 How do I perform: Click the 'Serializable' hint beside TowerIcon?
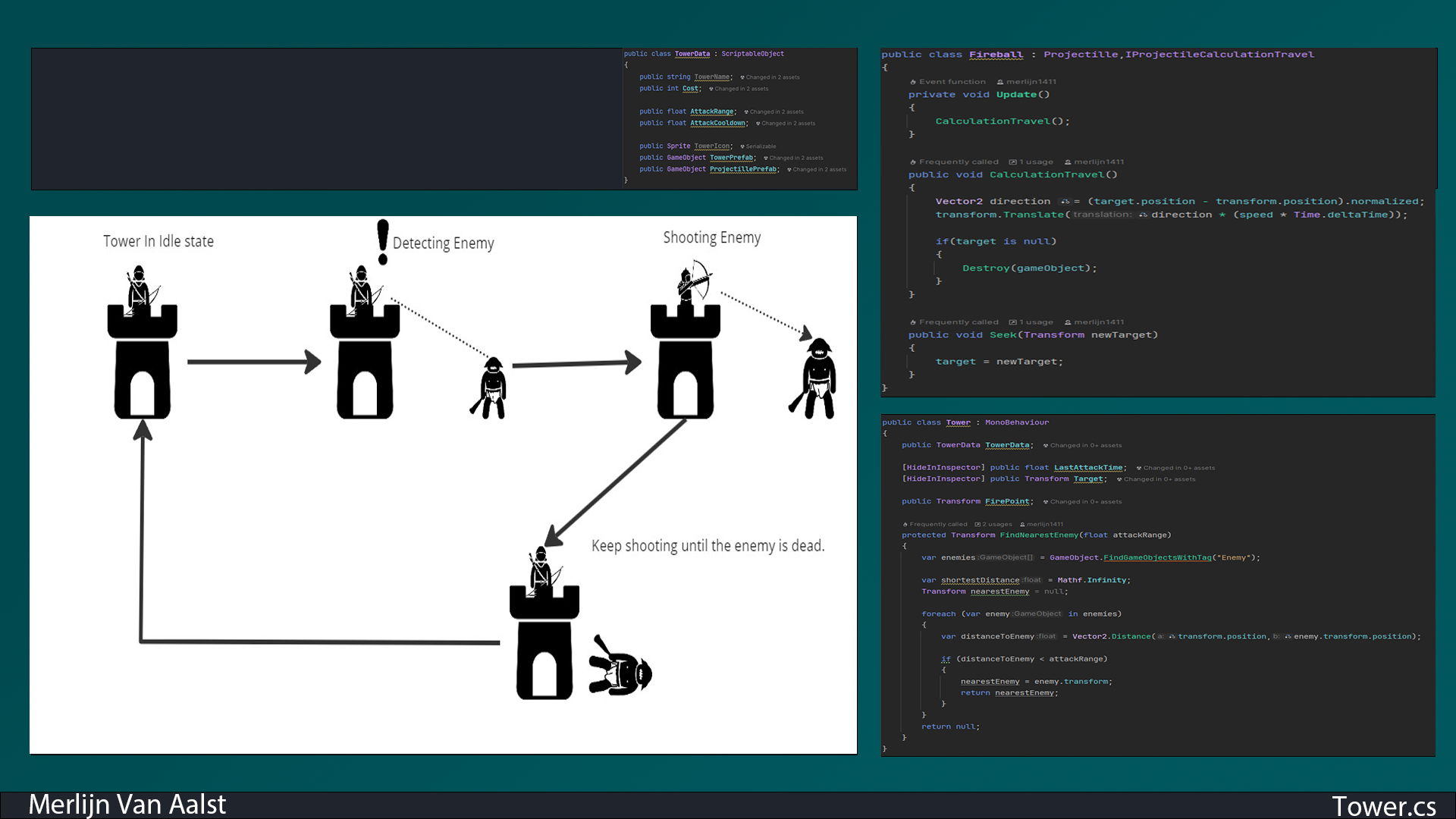(x=760, y=146)
